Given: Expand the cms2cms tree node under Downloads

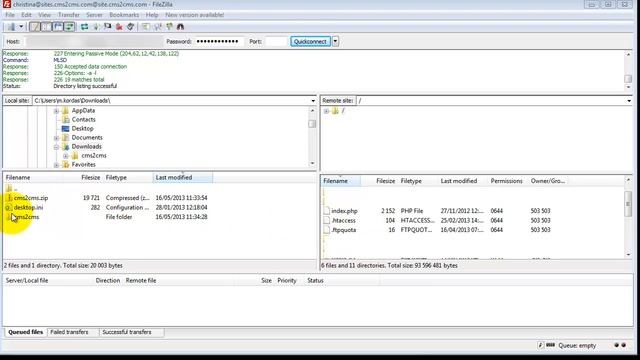Looking at the screenshot, I should [65, 156].
